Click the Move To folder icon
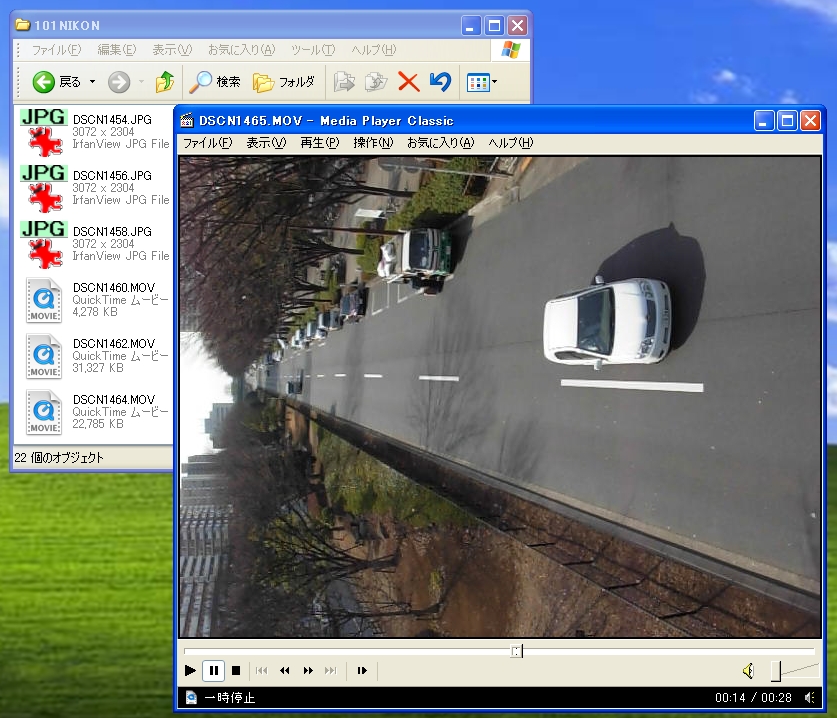 (344, 82)
